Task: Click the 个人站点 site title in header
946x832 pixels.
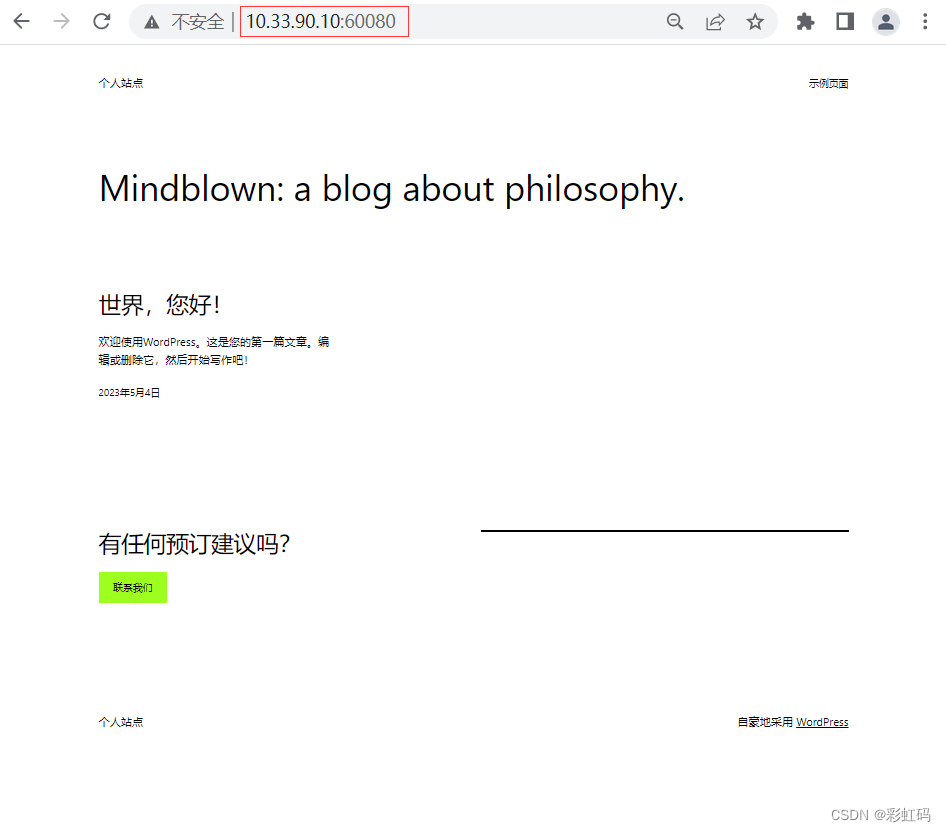Action: 121,83
